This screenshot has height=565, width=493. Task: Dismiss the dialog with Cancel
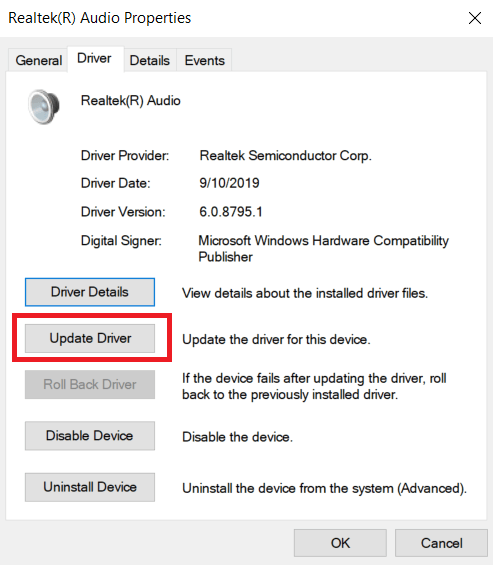tap(441, 543)
